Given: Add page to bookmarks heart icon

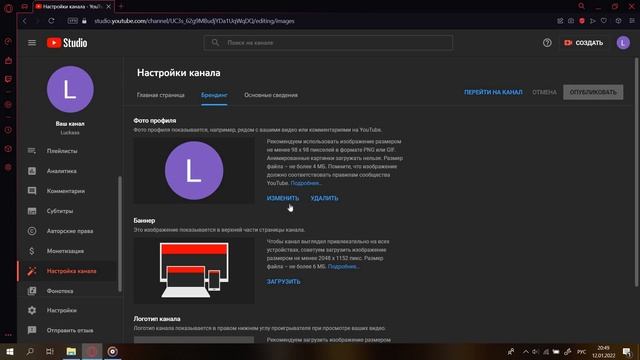Looking at the screenshot, I should [x=604, y=21].
